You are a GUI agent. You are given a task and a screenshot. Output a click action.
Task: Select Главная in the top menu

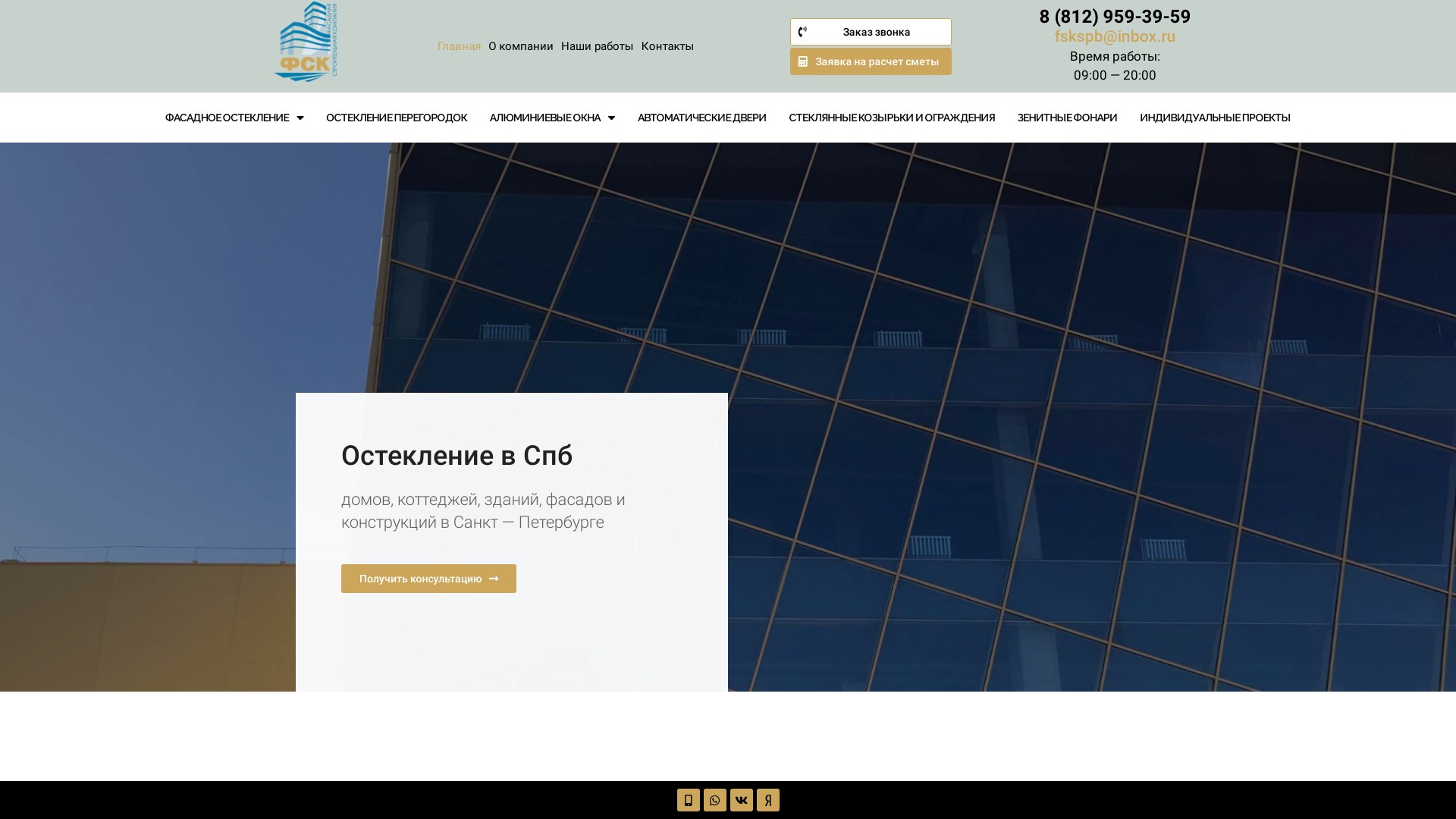pos(458,46)
